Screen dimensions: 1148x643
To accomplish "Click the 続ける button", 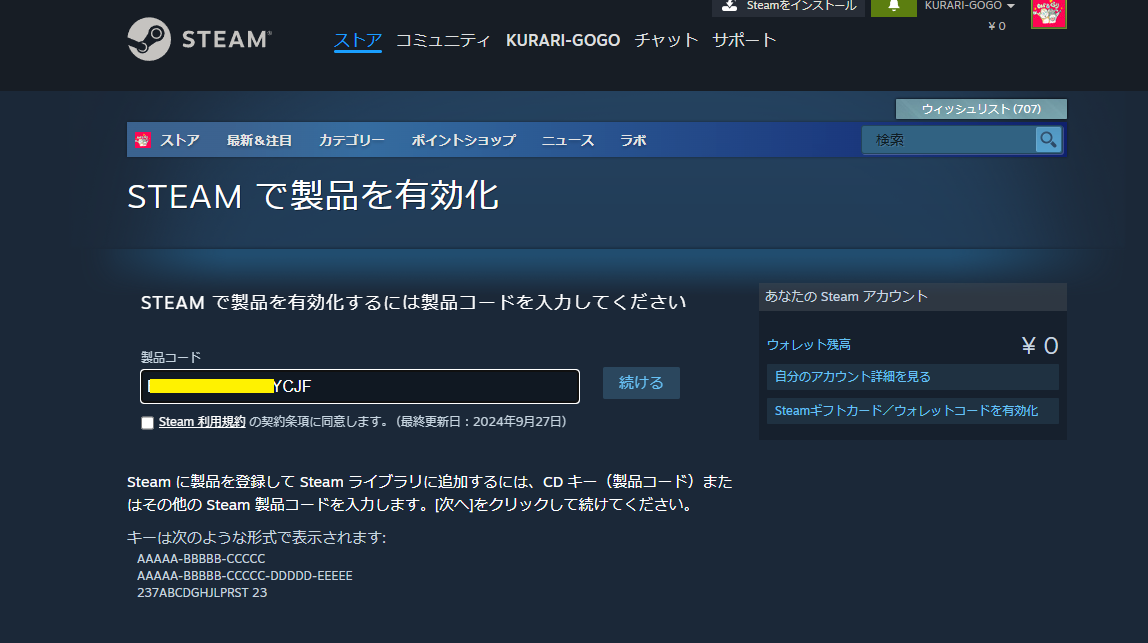I will coord(641,383).
